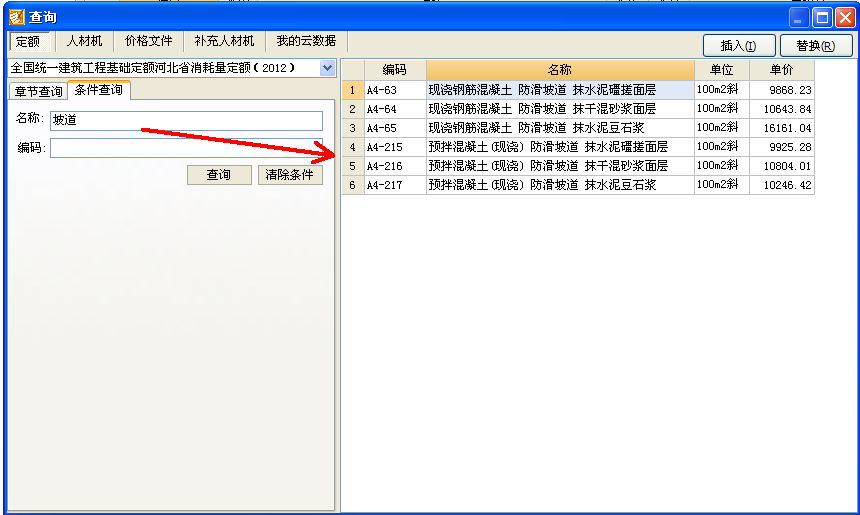Maximize the 查询 window
Image resolution: width=860 pixels, height=515 pixels.
click(x=822, y=18)
